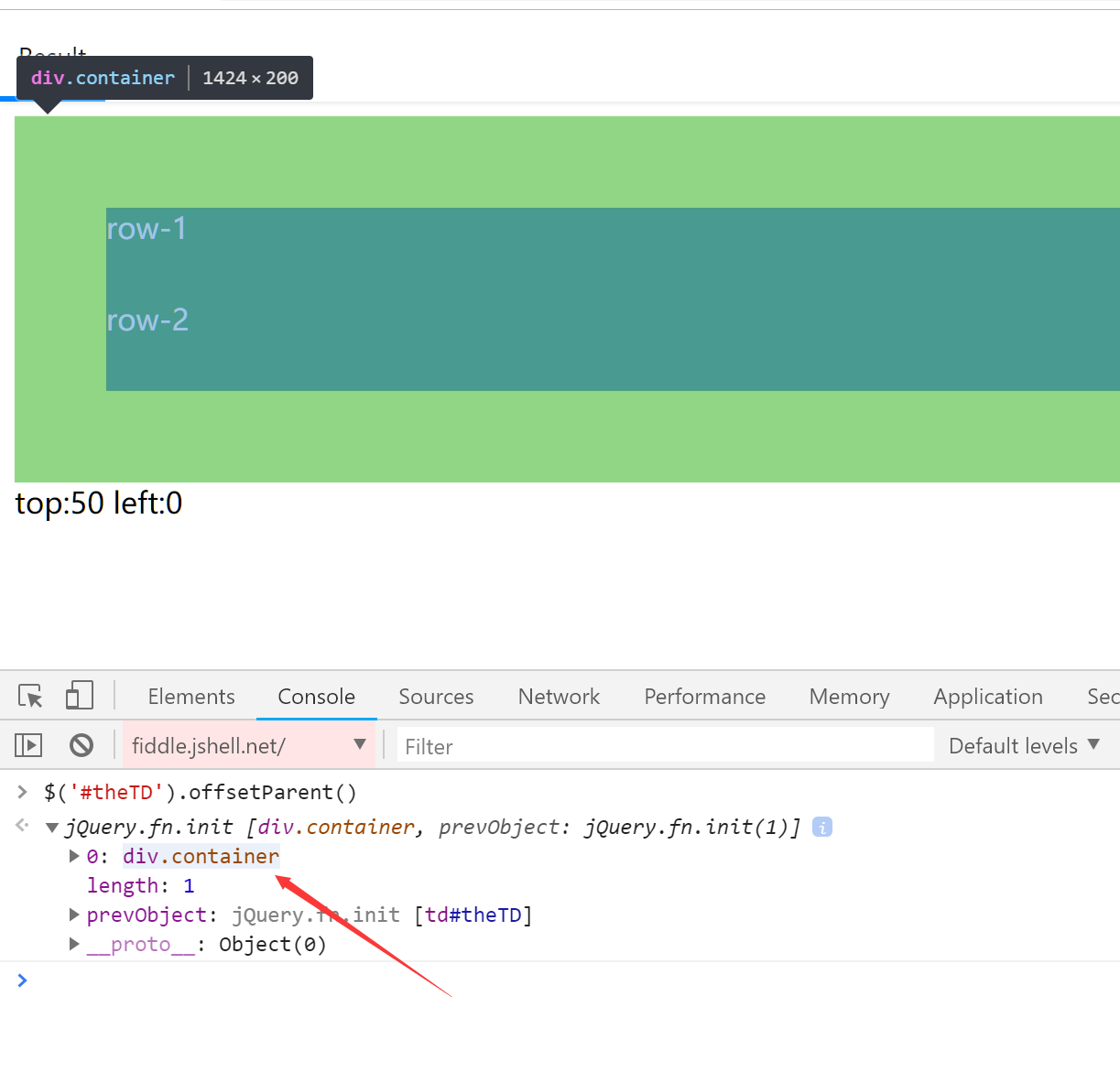Select the length: 1 property line
Image resolution: width=1120 pixels, height=1072 pixels.
pyautogui.click(x=140, y=885)
